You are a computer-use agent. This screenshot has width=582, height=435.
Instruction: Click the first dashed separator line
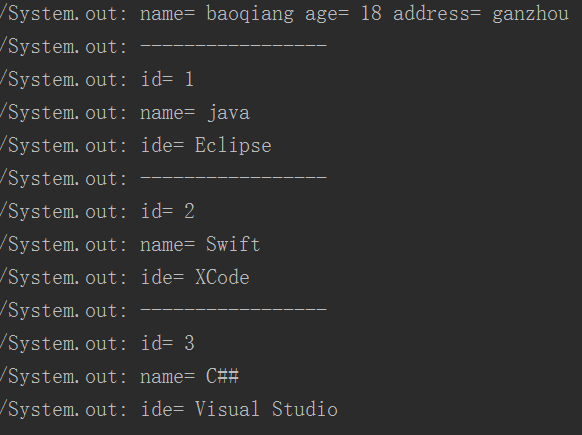coord(163,47)
